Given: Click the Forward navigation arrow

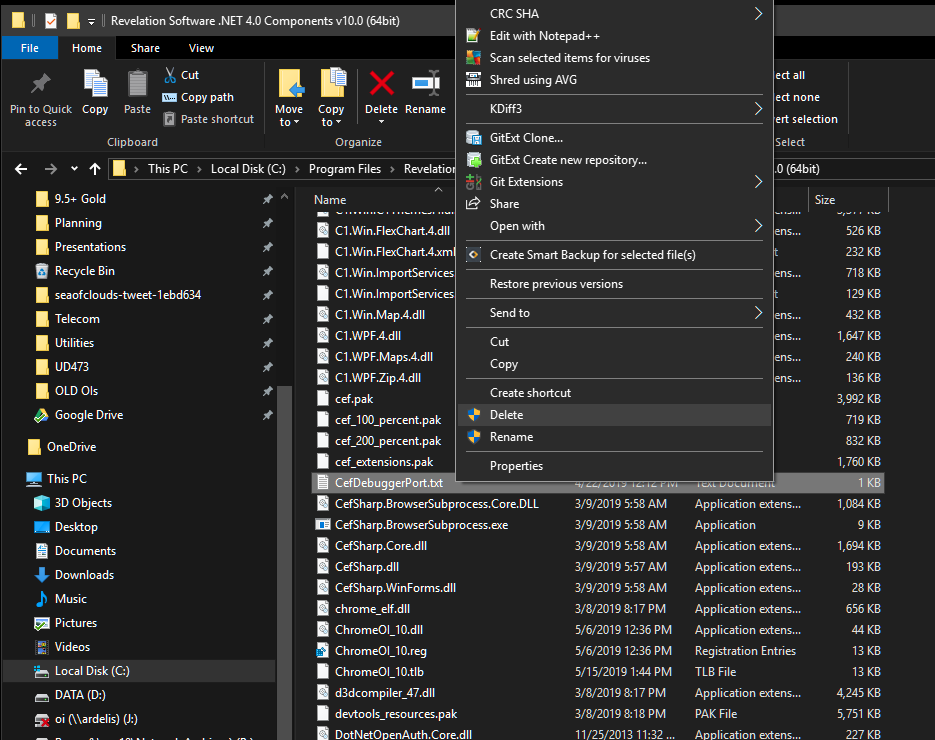Looking at the screenshot, I should pyautogui.click(x=51, y=169).
